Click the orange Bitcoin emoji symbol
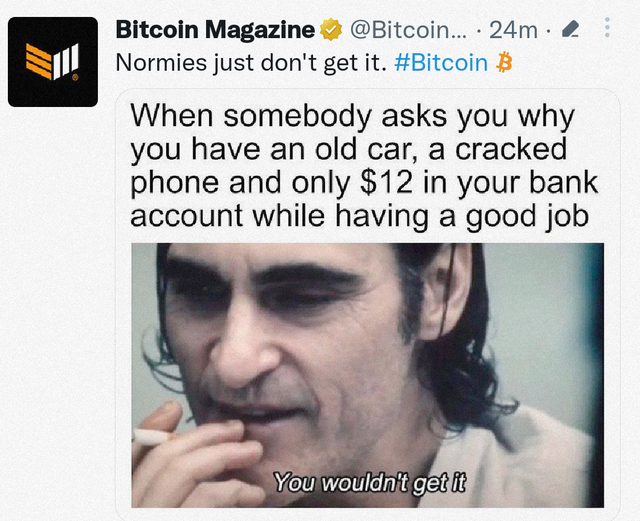 click(504, 62)
